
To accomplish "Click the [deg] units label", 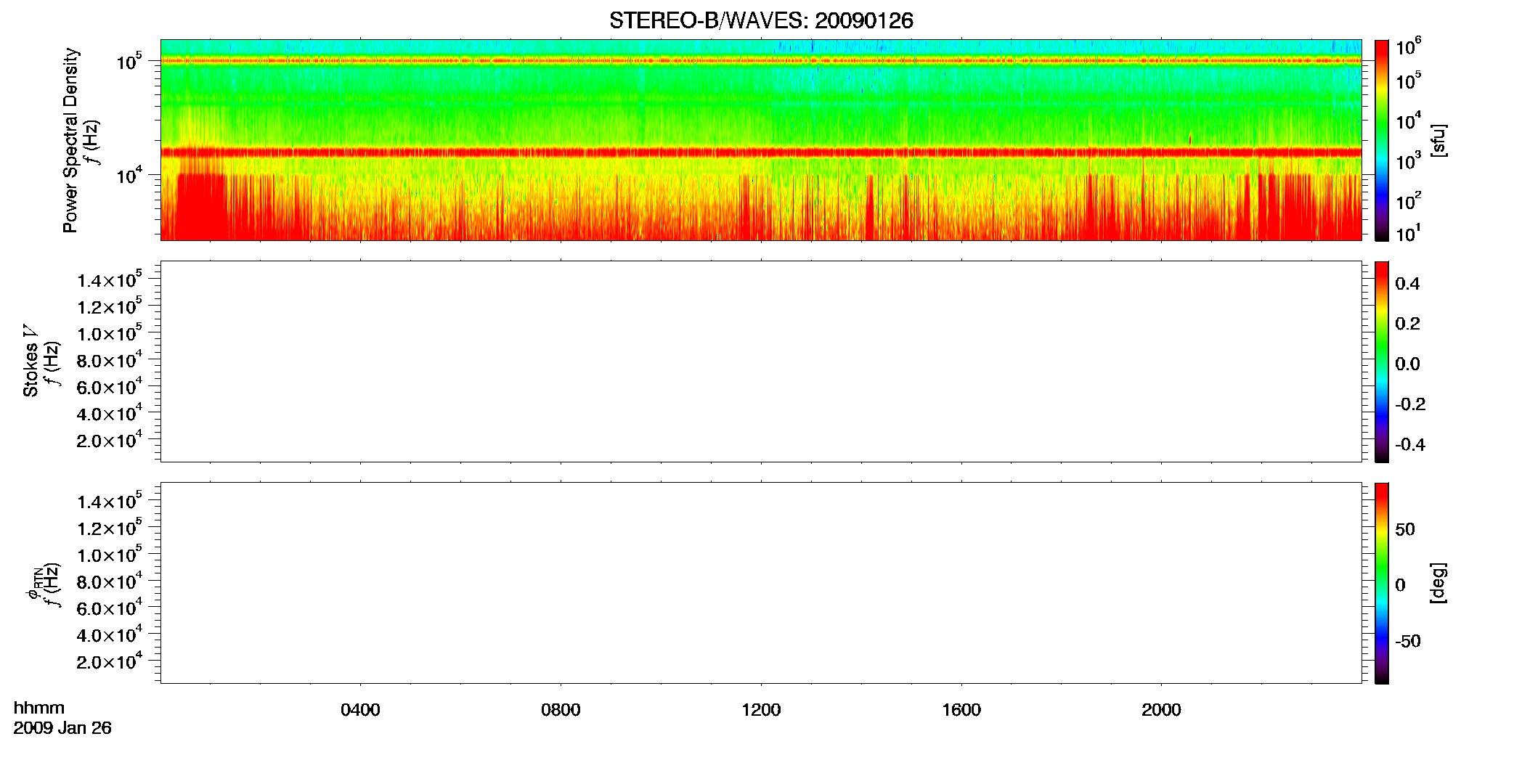I will point(1438,583).
